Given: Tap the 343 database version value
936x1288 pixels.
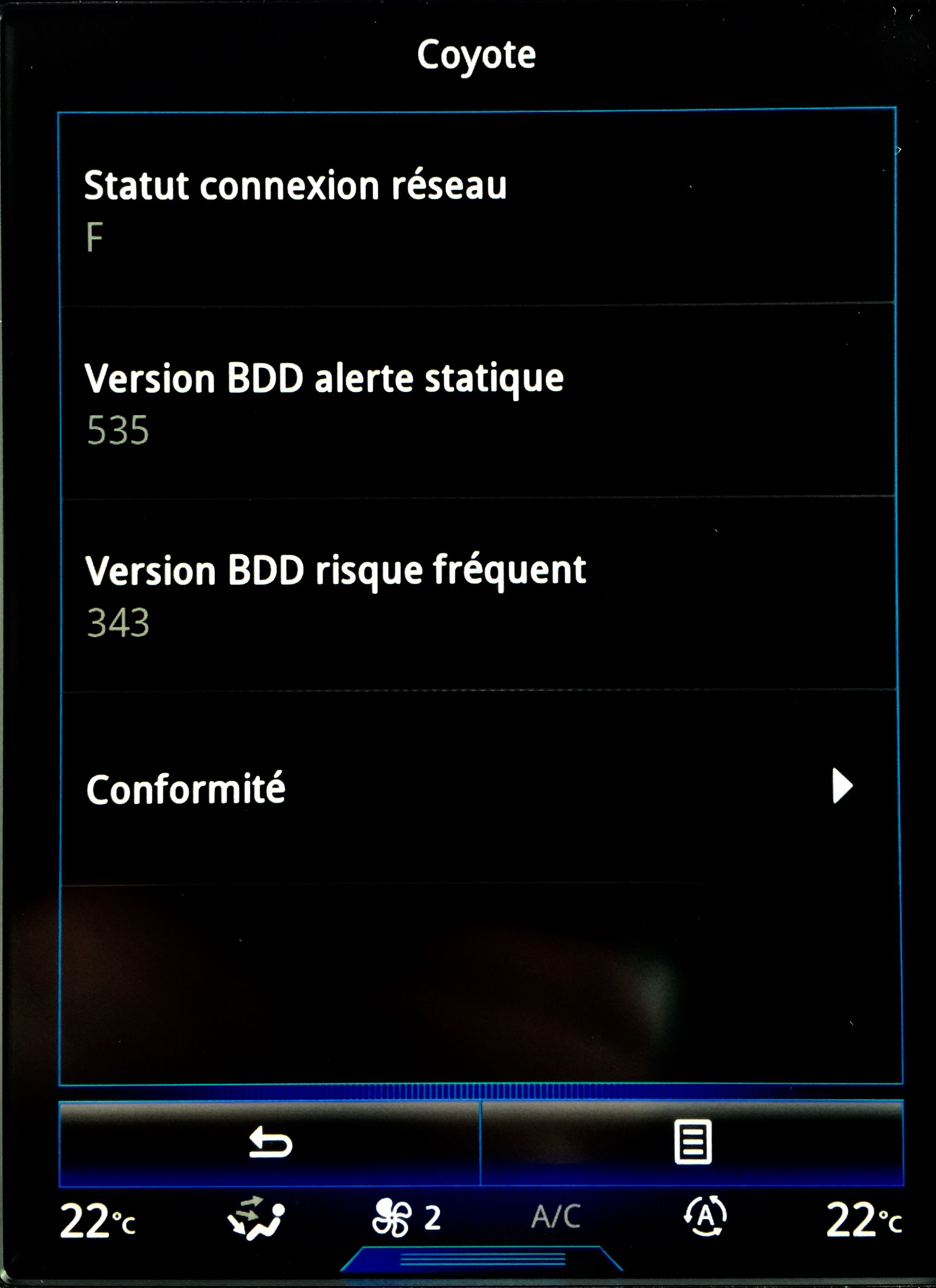Looking at the screenshot, I should tap(118, 623).
